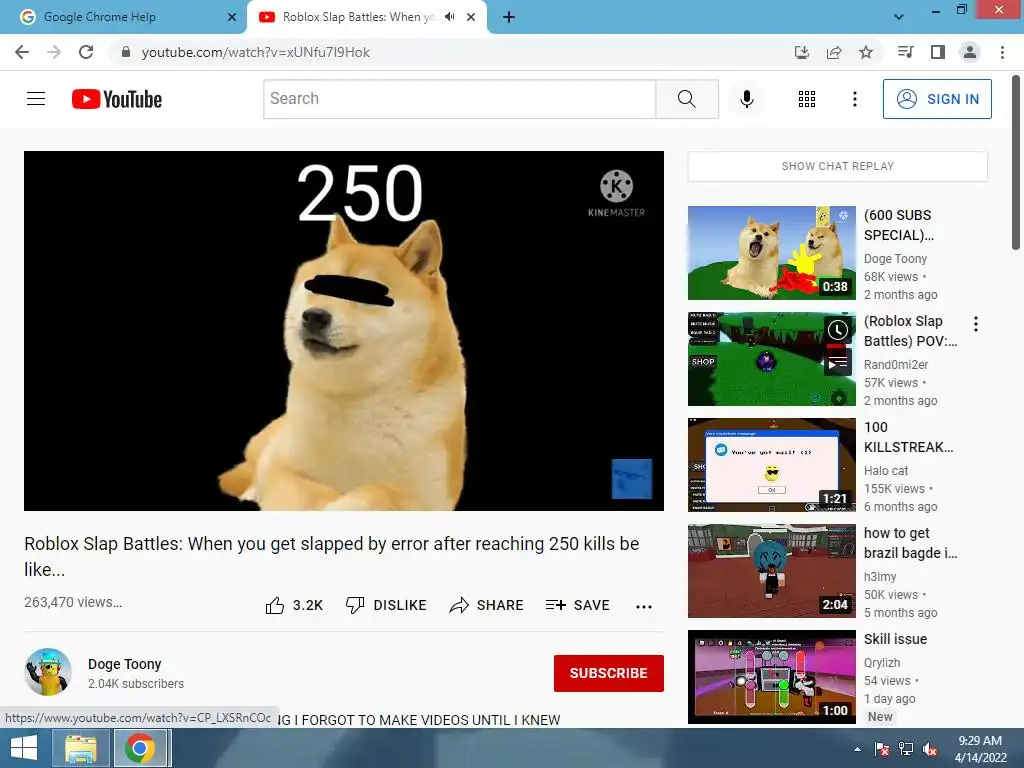Click the magnifier search button
This screenshot has width=1024, height=768.
tap(686, 99)
